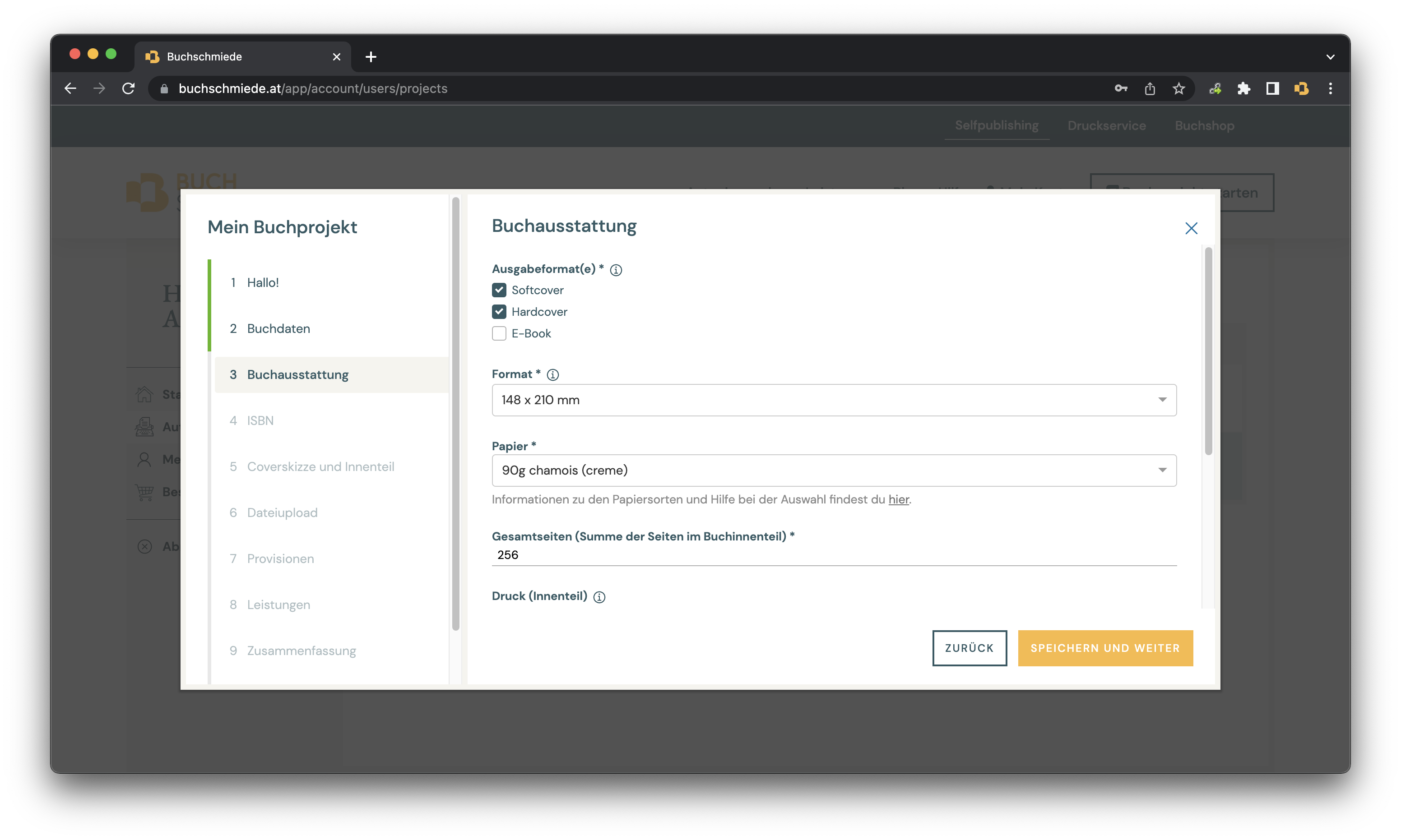Uncheck the Hardcover checkbox
Image resolution: width=1401 pixels, height=840 pixels.
[499, 312]
